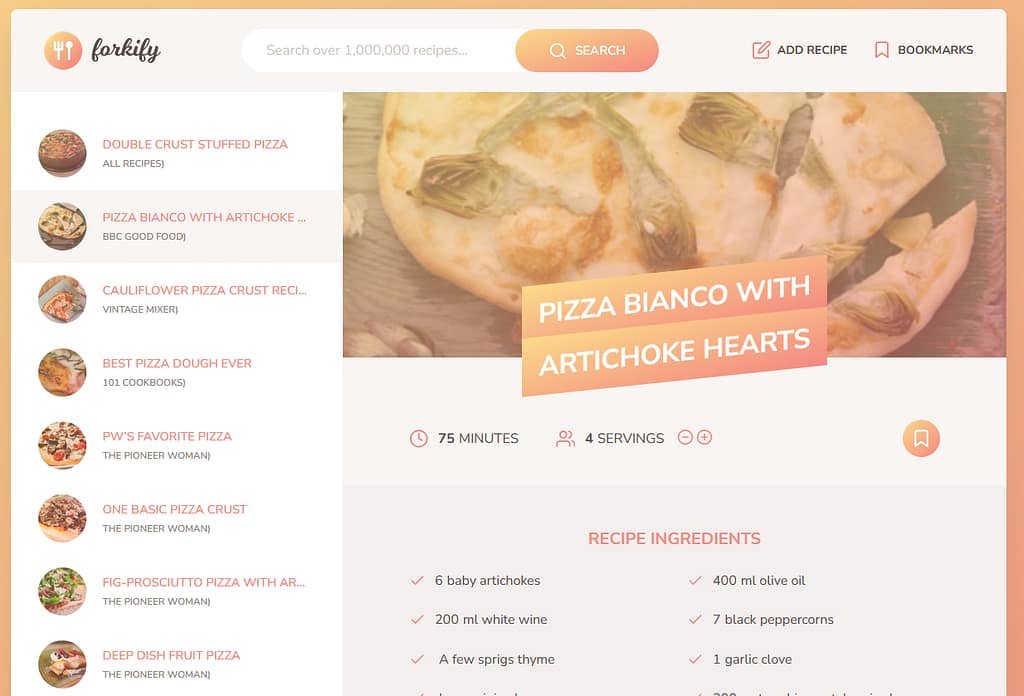Open Best Pizza Dough Ever recipe
Image resolution: width=1024 pixels, height=696 pixels.
pyautogui.click(x=176, y=372)
